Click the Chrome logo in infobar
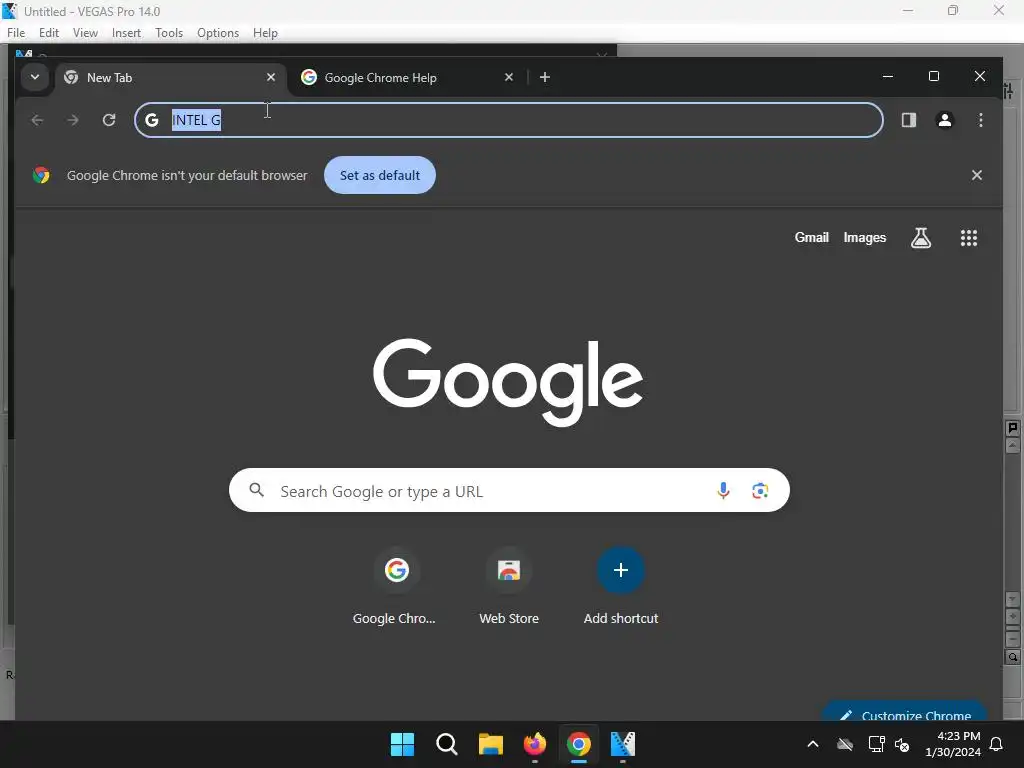1024x768 pixels. coord(41,175)
